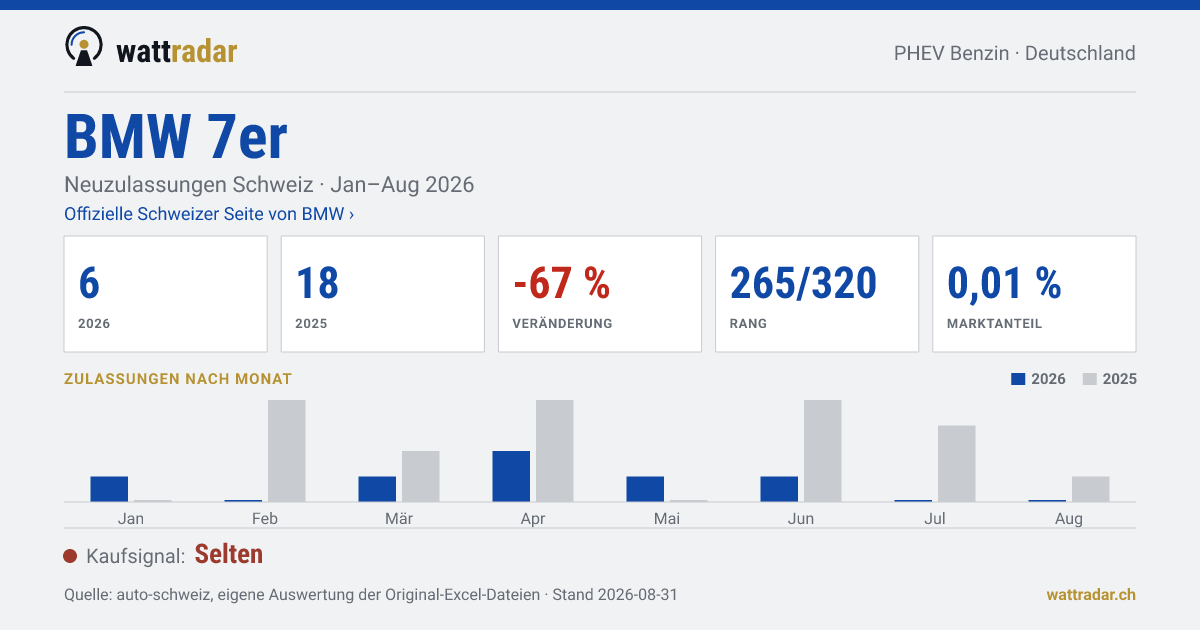
Task: Open Offizielle Schweizer Seite von BMW link
Action: pos(209,214)
